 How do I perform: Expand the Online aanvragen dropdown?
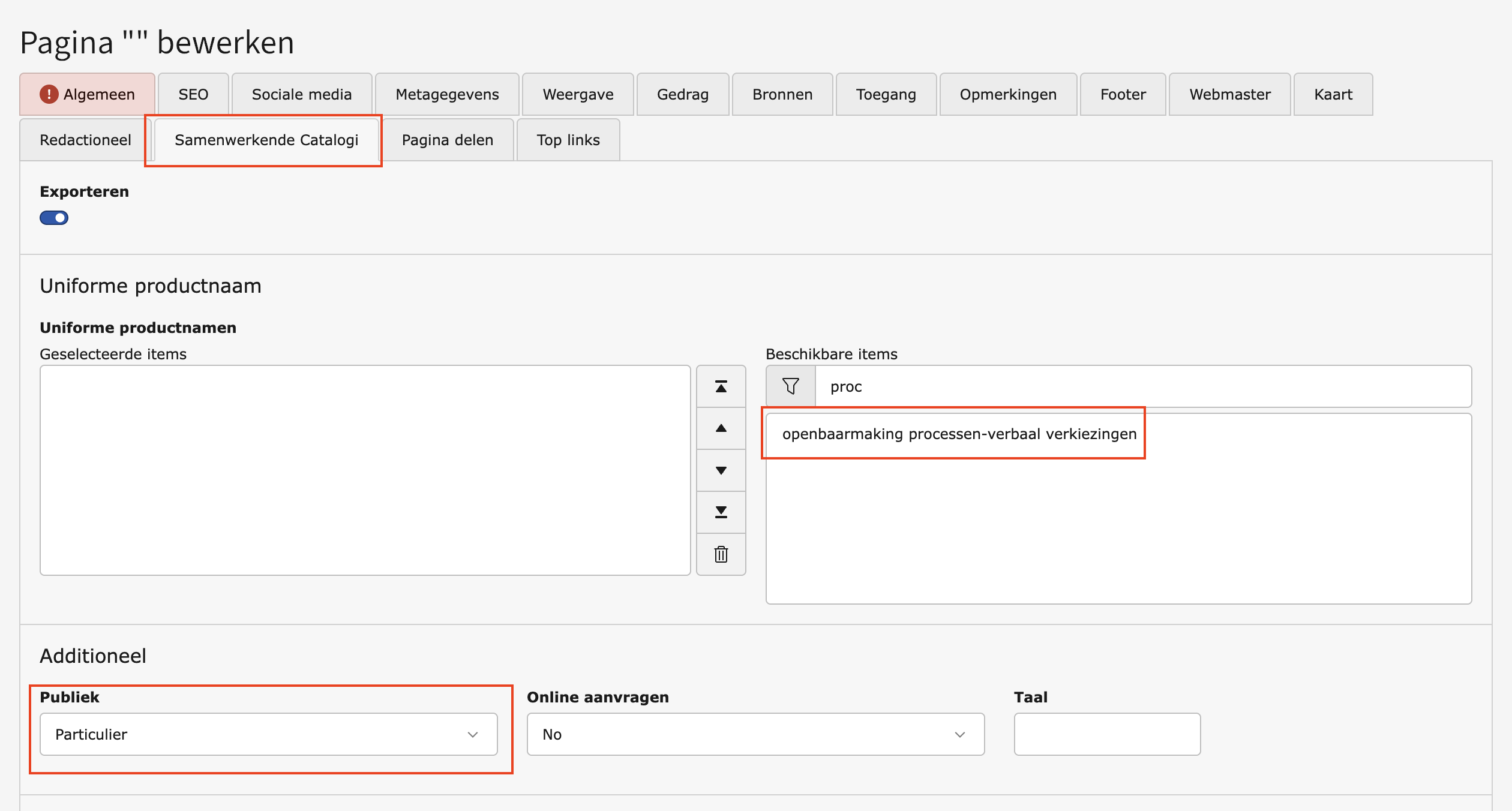[x=755, y=734]
